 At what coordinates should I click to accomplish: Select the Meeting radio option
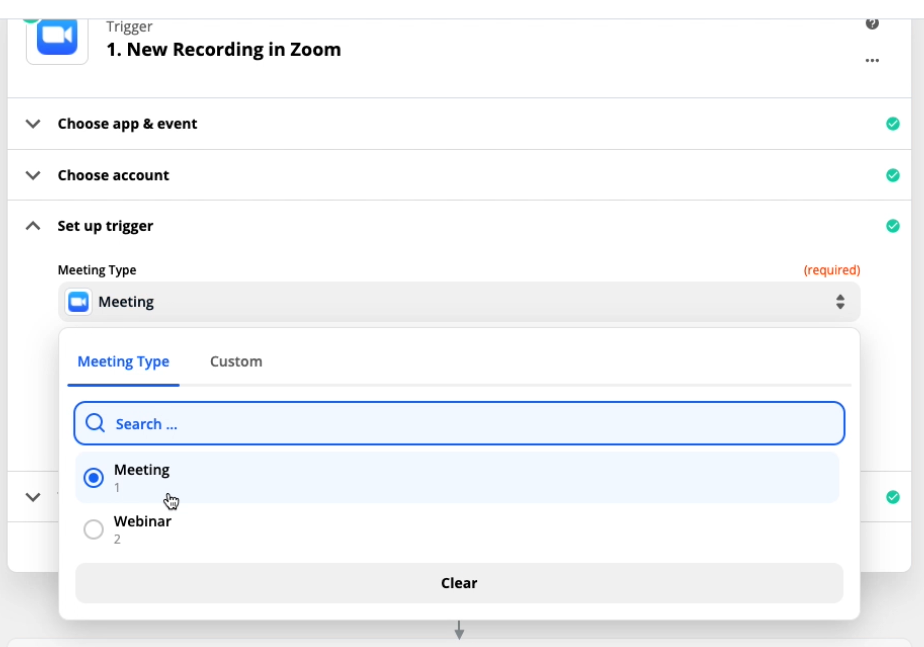(x=93, y=477)
